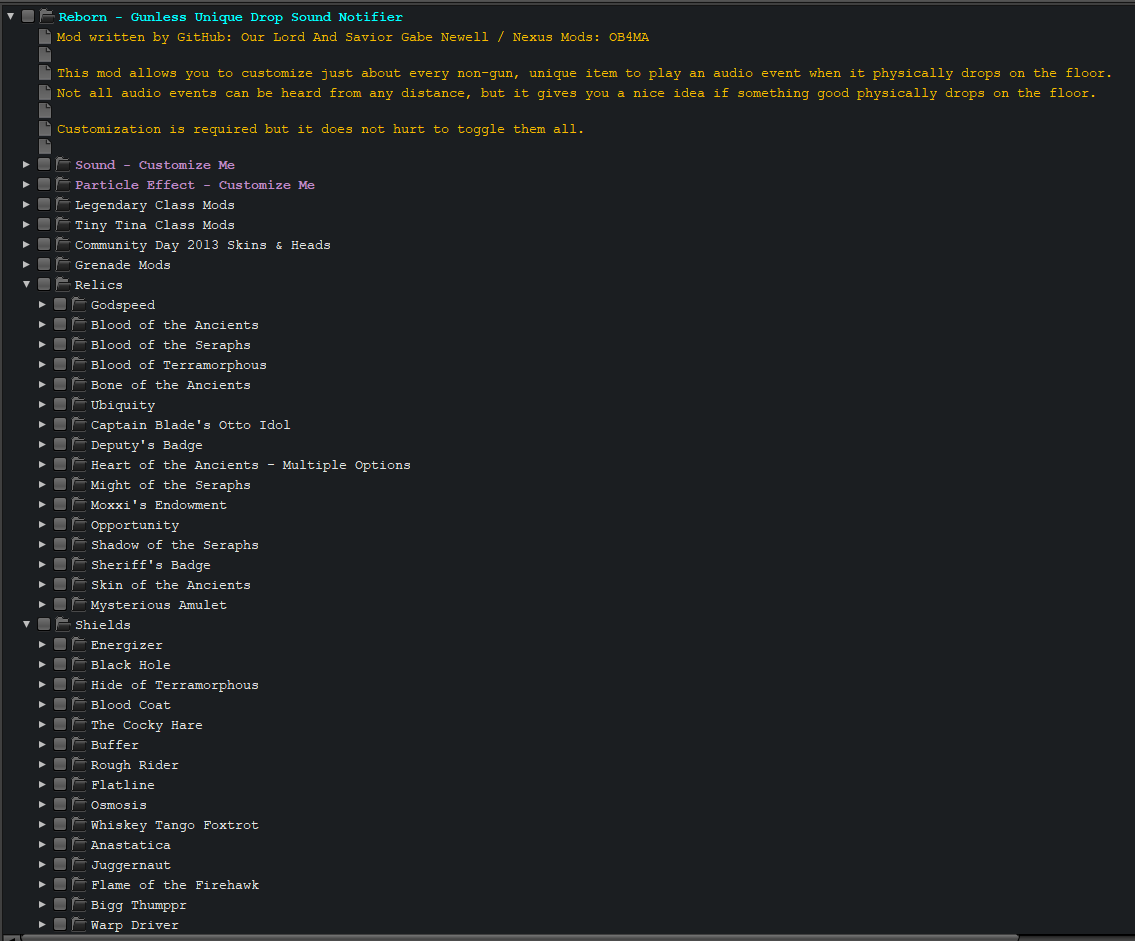Check the Flame of the Firehawk checkbox
The image size is (1135, 941).
tap(60, 885)
